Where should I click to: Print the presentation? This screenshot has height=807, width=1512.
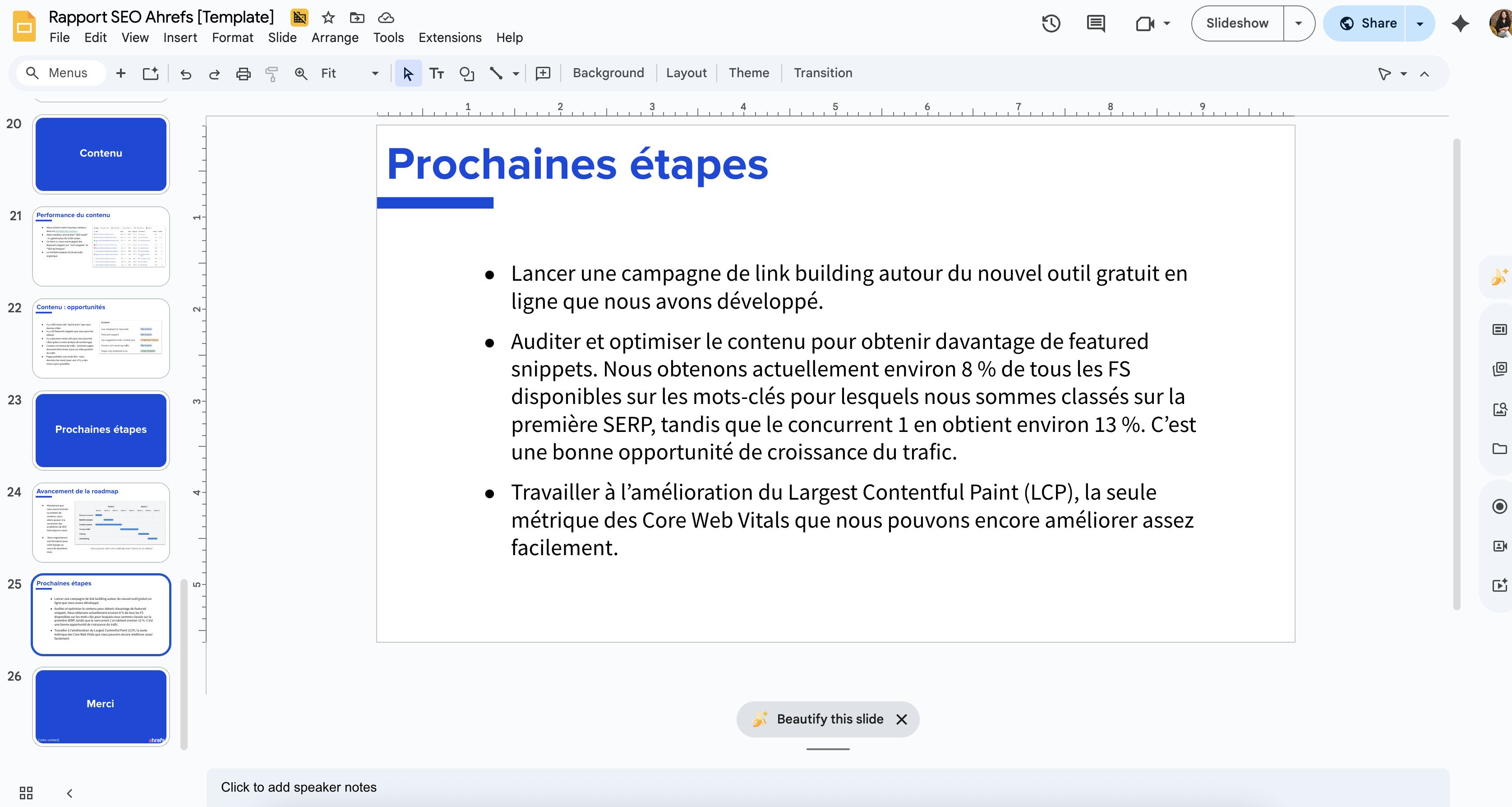click(x=243, y=73)
